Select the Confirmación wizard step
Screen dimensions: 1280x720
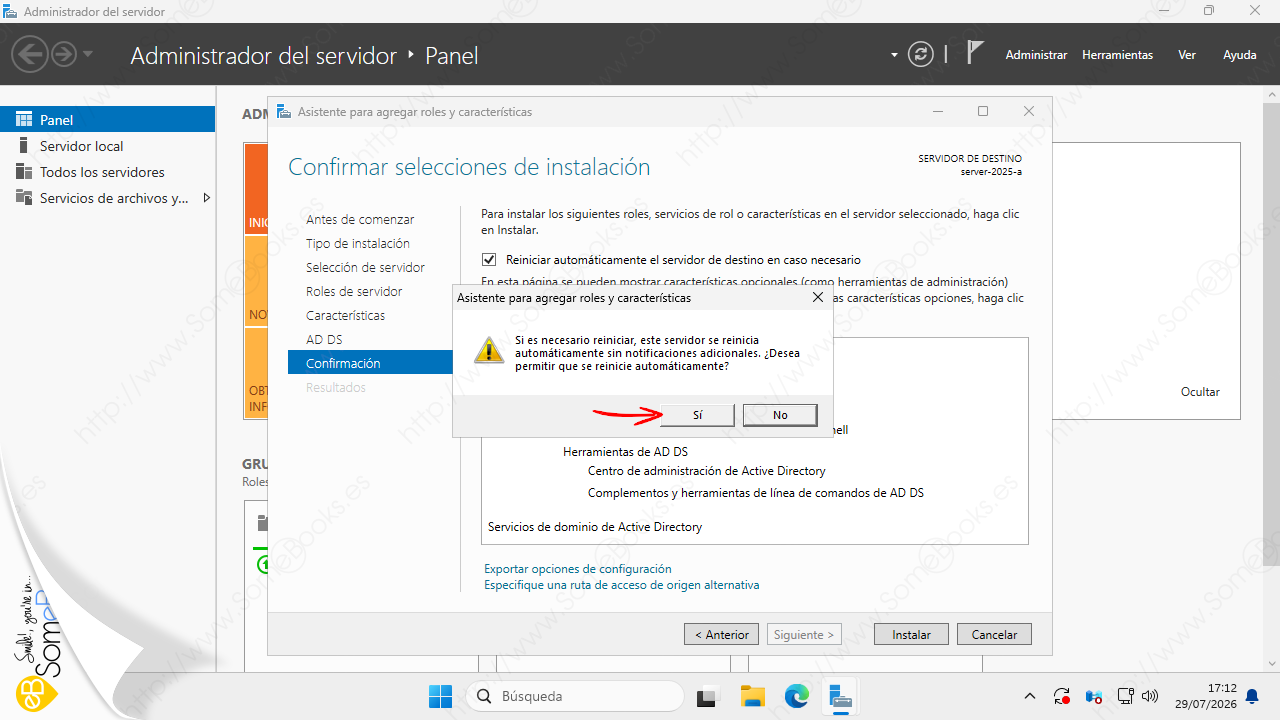371,363
